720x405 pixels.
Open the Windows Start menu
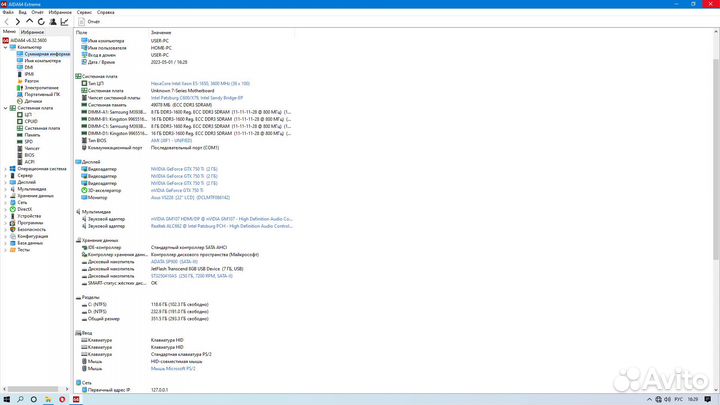click(x=7, y=399)
